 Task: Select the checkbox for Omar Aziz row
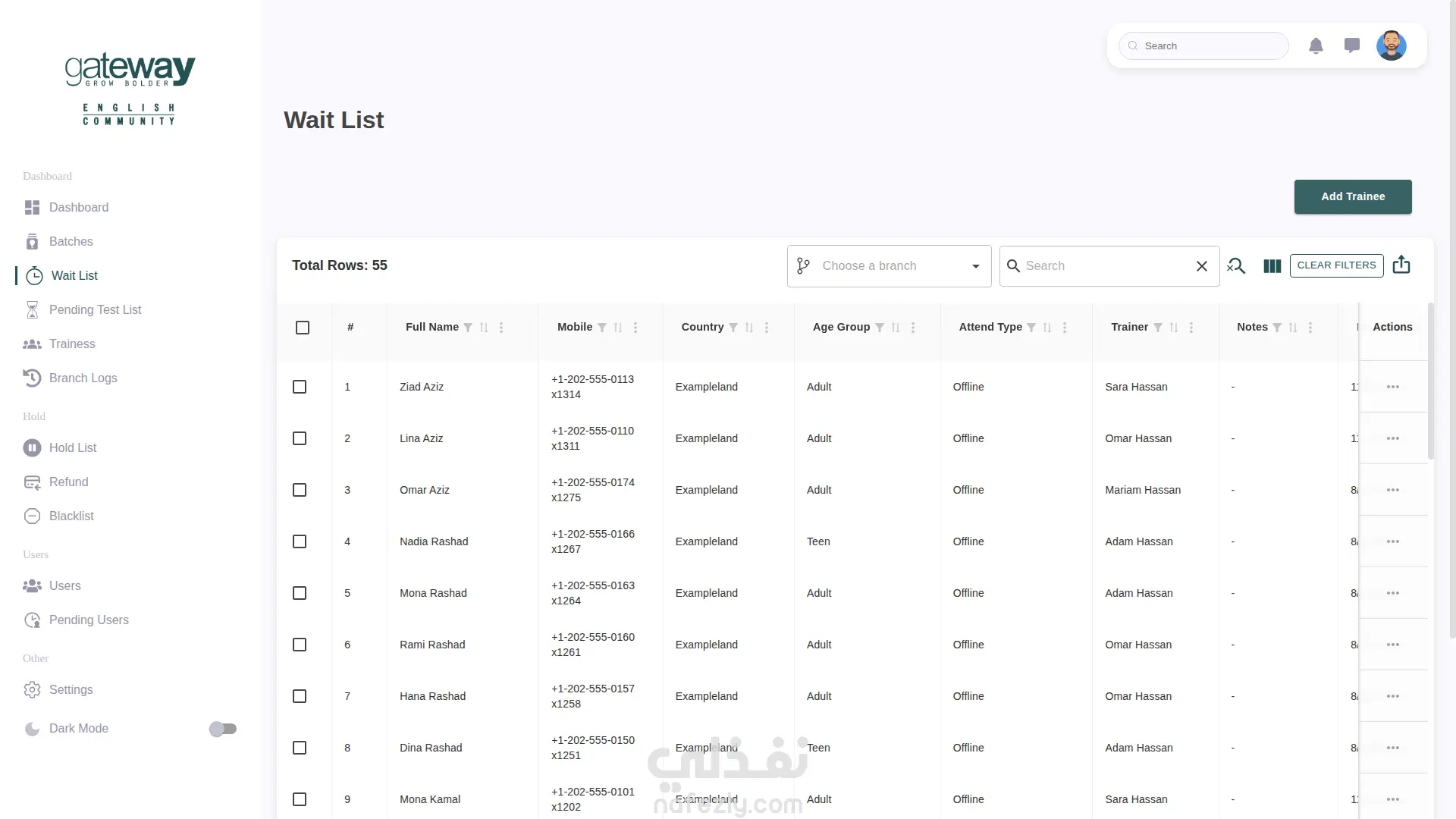click(300, 490)
